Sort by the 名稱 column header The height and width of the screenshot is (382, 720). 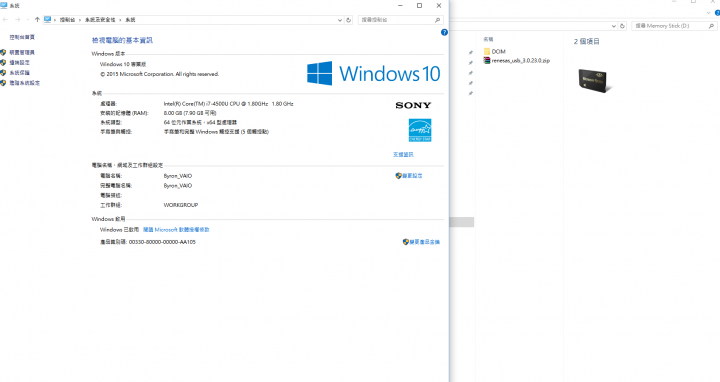(488, 39)
